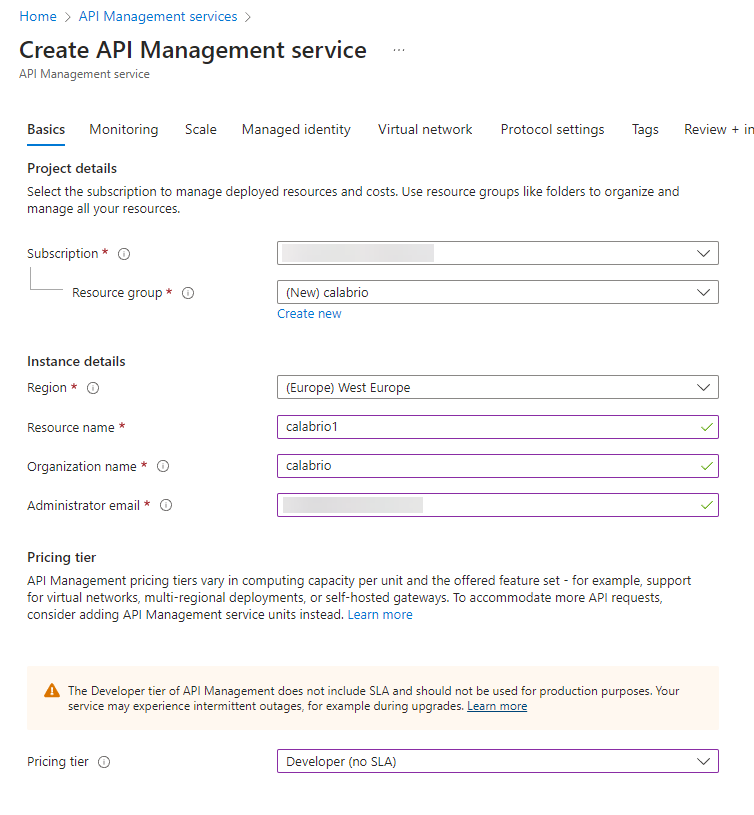Image resolution: width=754 pixels, height=815 pixels.
Task: Expand the Region dropdown showing West Europe
Action: pyautogui.click(x=498, y=387)
